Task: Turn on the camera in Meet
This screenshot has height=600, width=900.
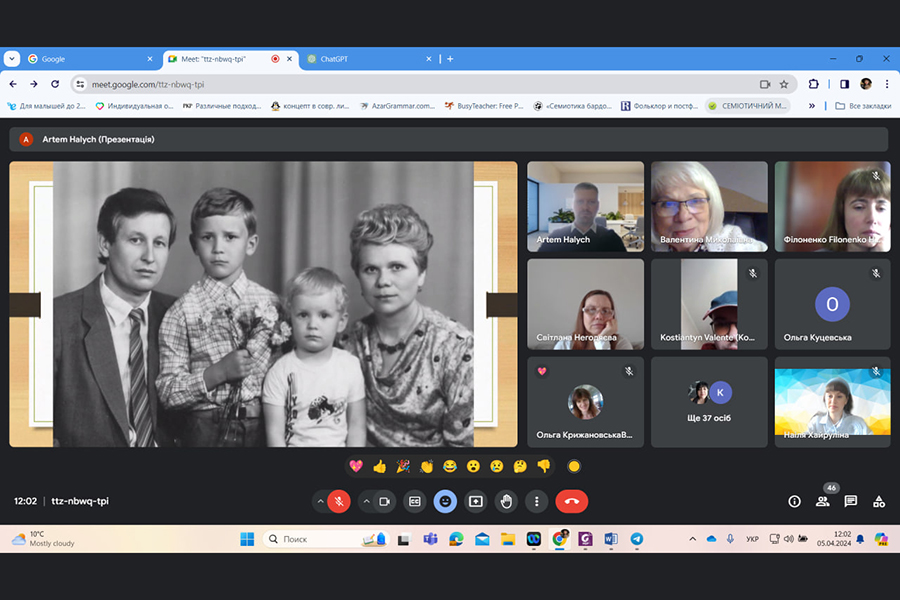Action: point(385,501)
